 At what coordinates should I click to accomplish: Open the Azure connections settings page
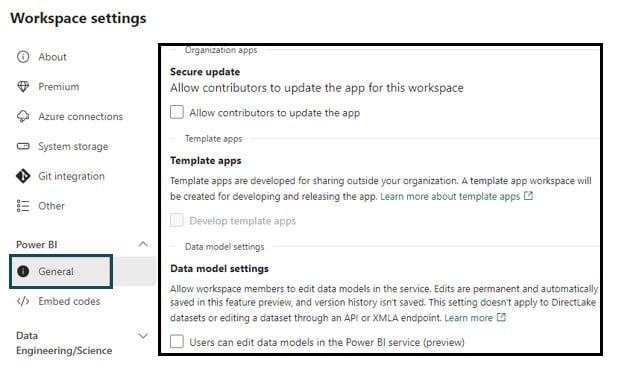[x=81, y=117]
